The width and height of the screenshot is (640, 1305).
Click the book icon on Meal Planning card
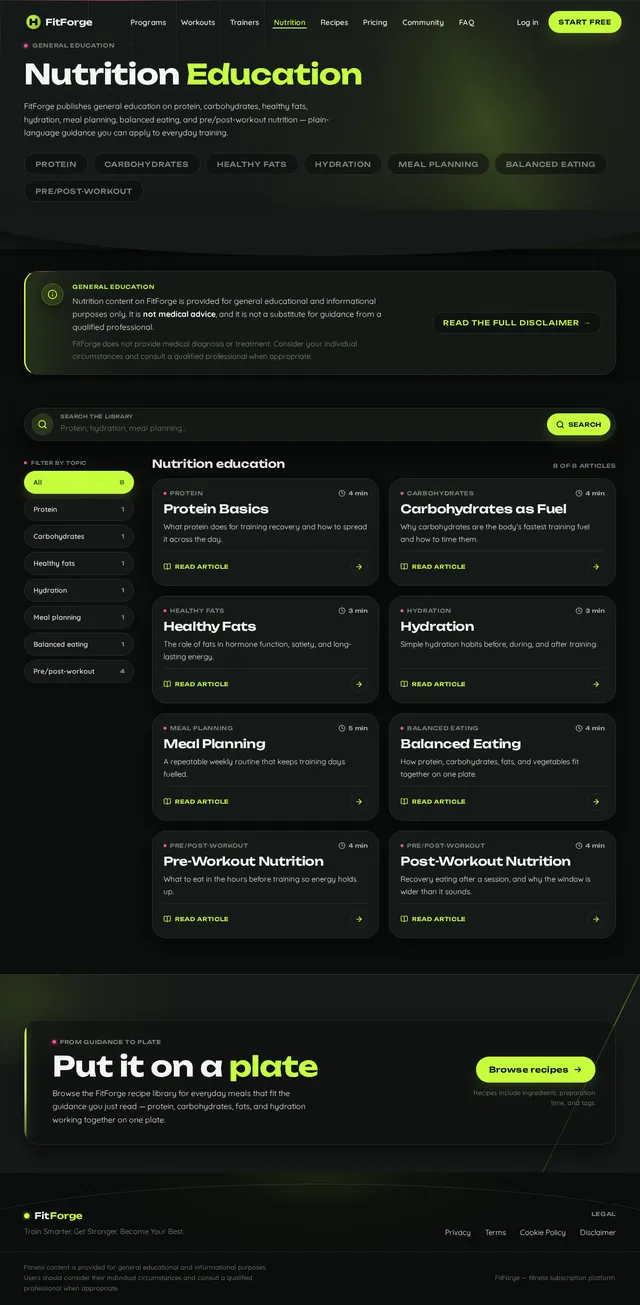(167, 802)
